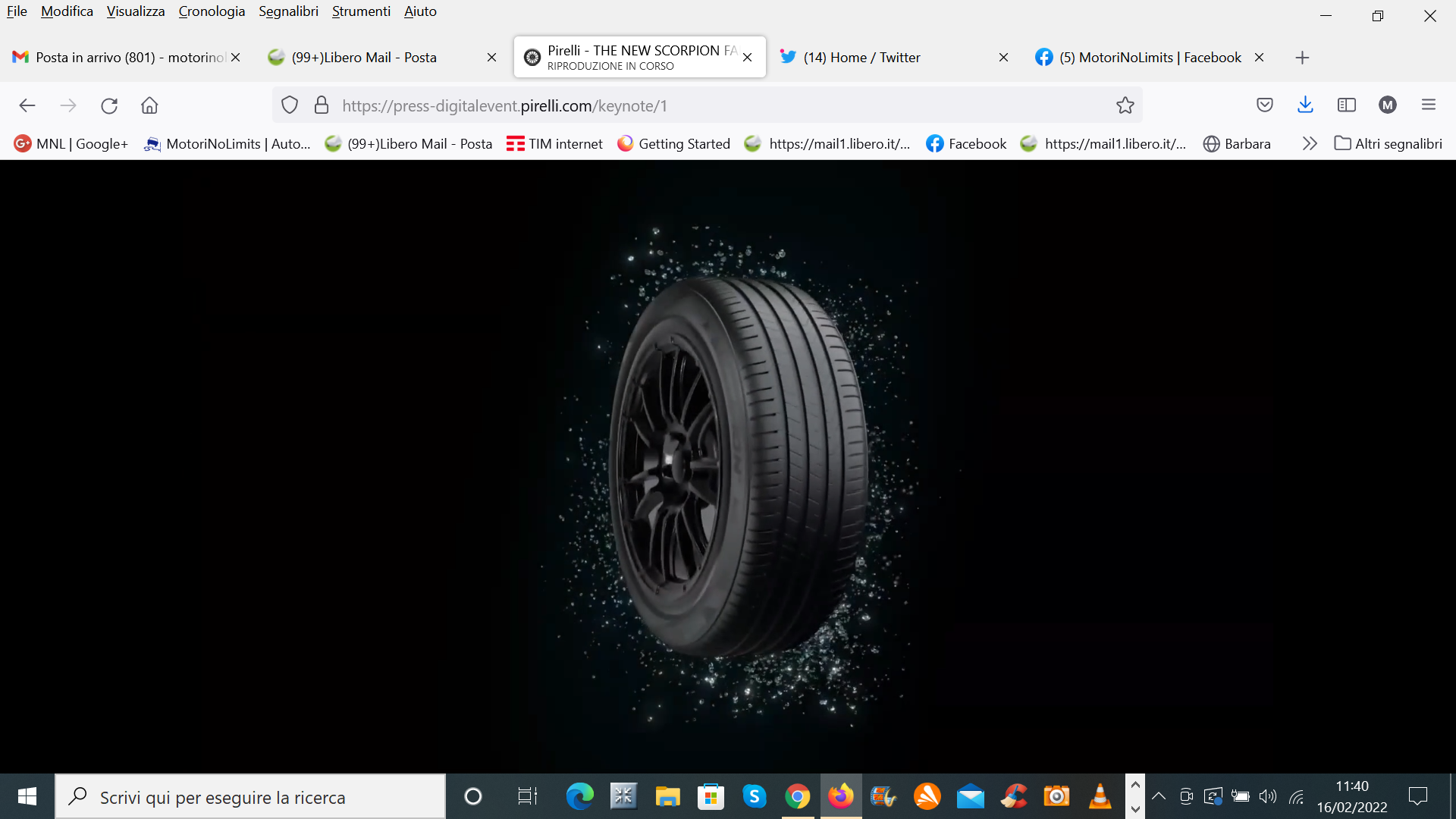This screenshot has width=1456, height=819.
Task: Open the Firefox hamburger application menu
Action: click(1429, 105)
